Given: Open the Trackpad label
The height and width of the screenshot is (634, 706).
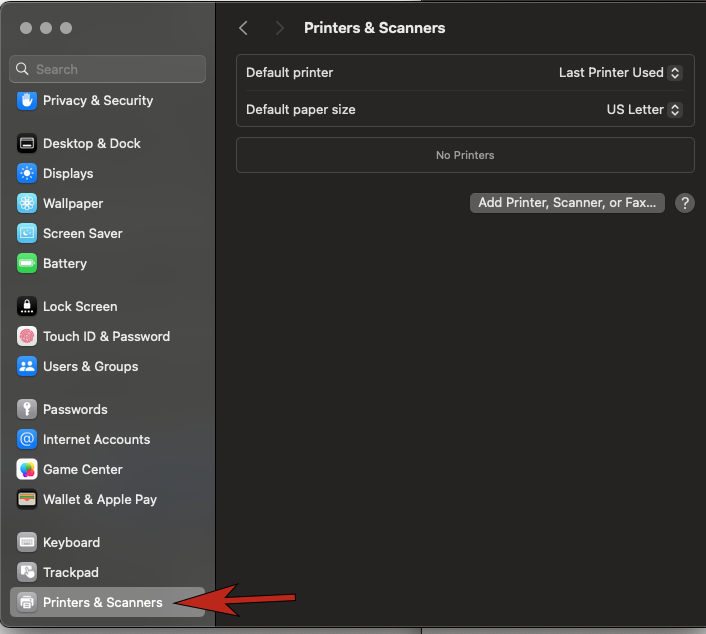Looking at the screenshot, I should pos(71,572).
